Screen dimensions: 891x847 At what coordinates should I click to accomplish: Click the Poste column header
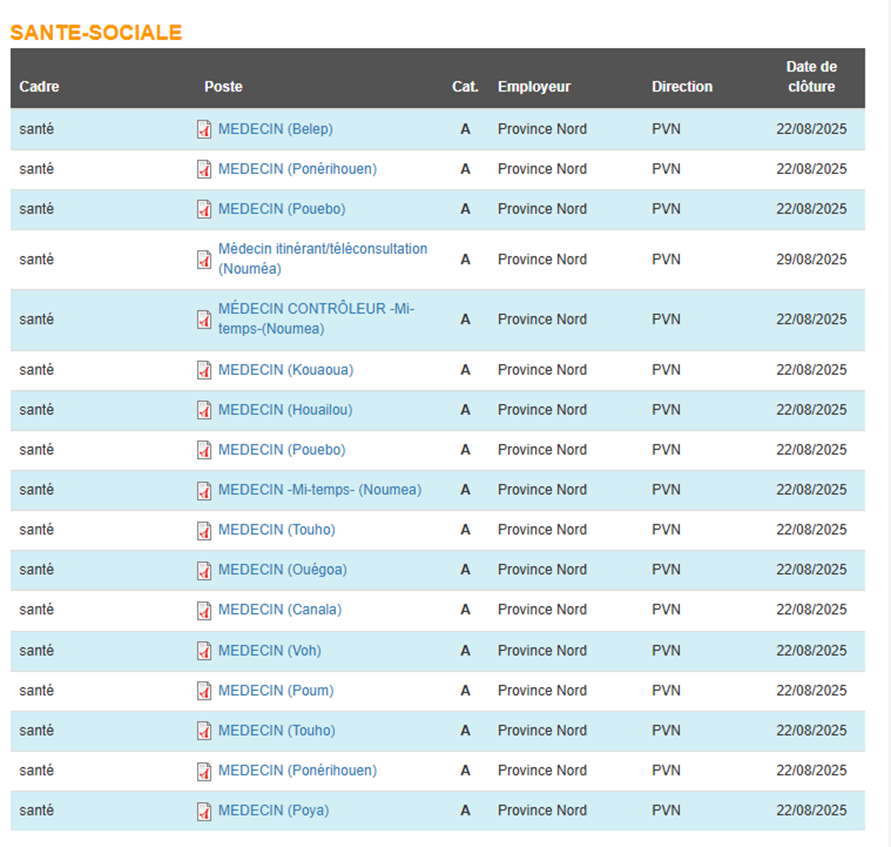(223, 87)
